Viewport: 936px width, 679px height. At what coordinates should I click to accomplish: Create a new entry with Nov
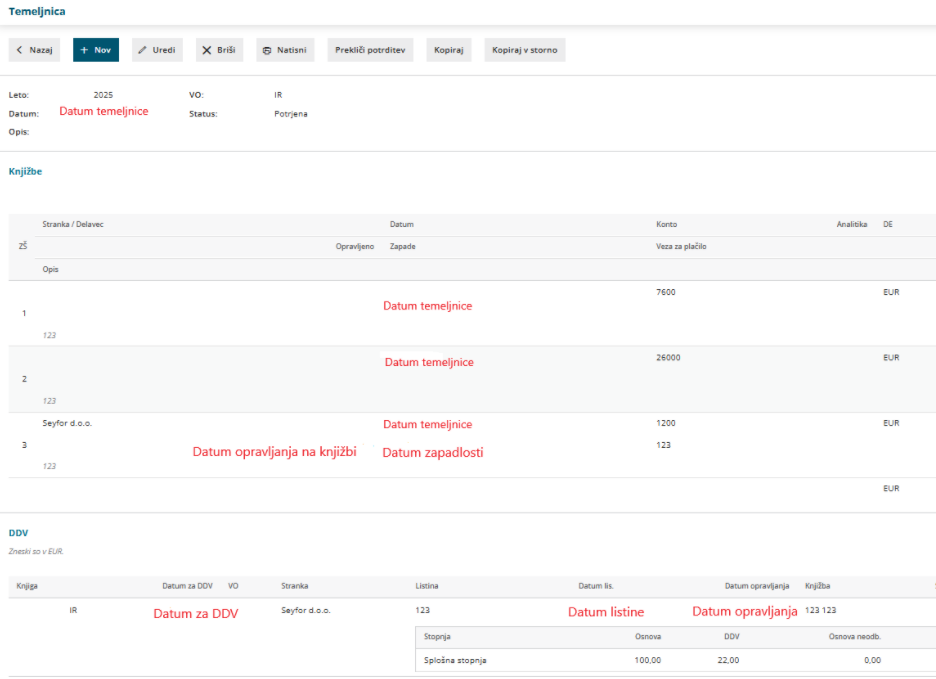96,50
